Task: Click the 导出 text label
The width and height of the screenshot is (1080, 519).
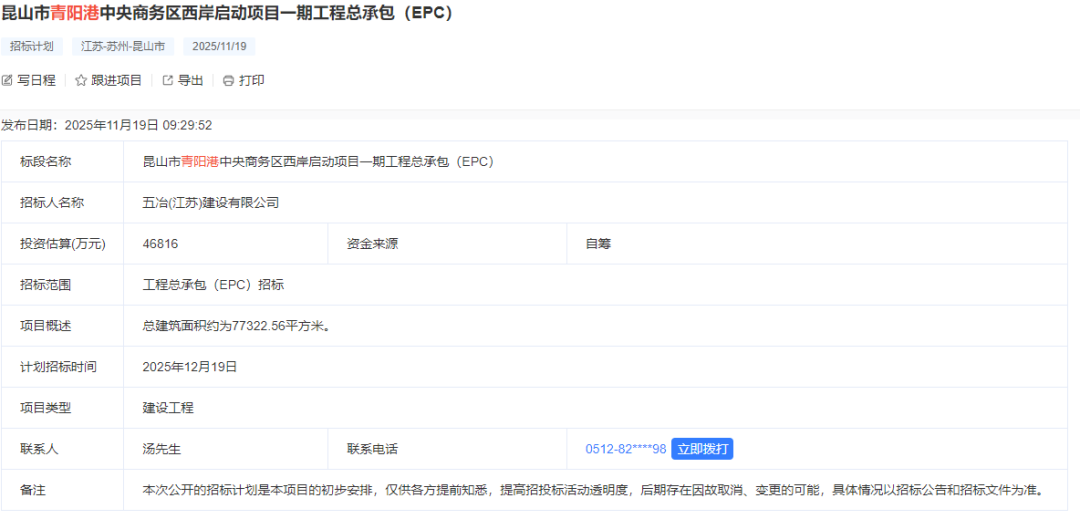Action: point(190,80)
